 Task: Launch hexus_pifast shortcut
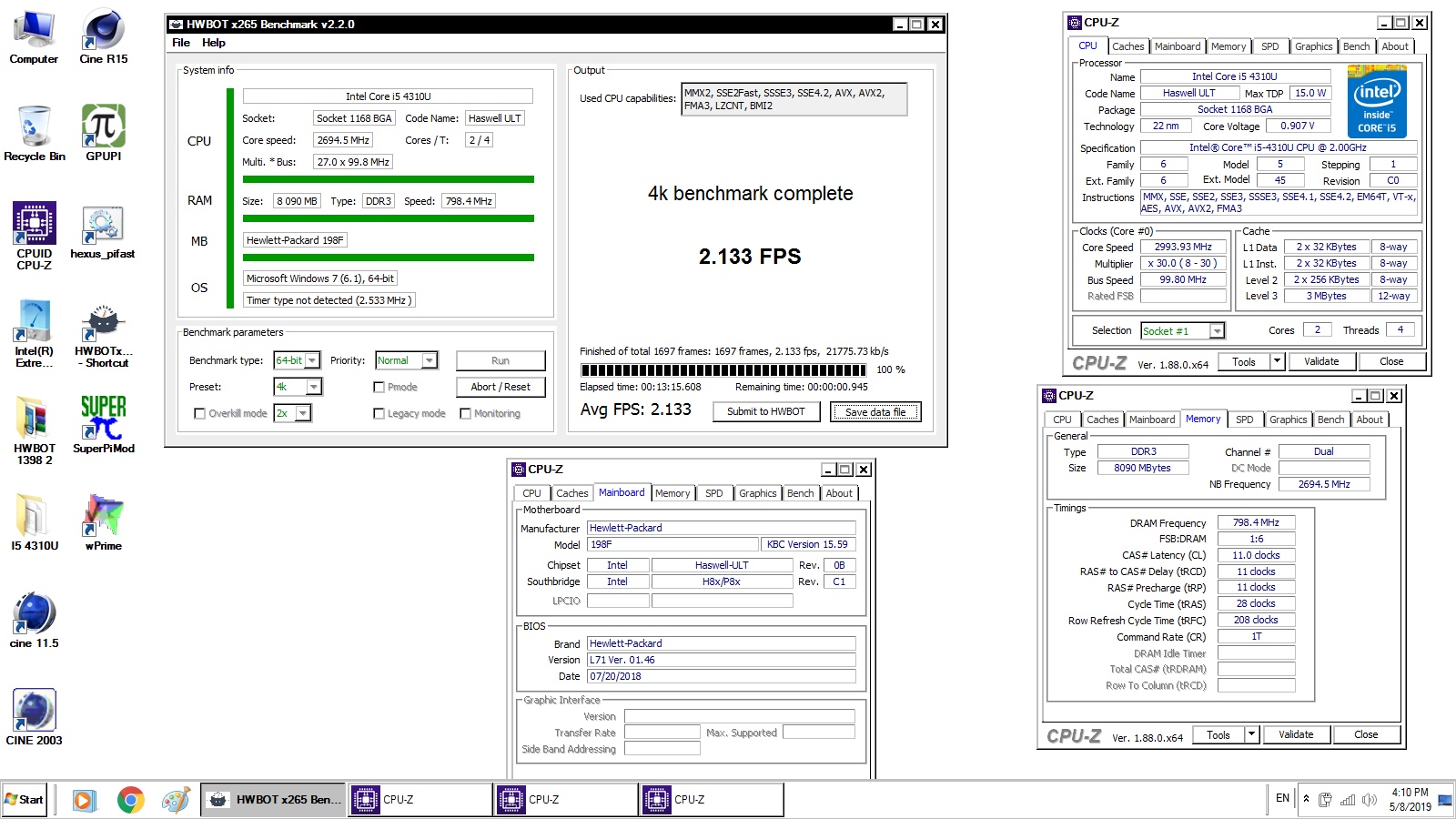pyautogui.click(x=103, y=231)
